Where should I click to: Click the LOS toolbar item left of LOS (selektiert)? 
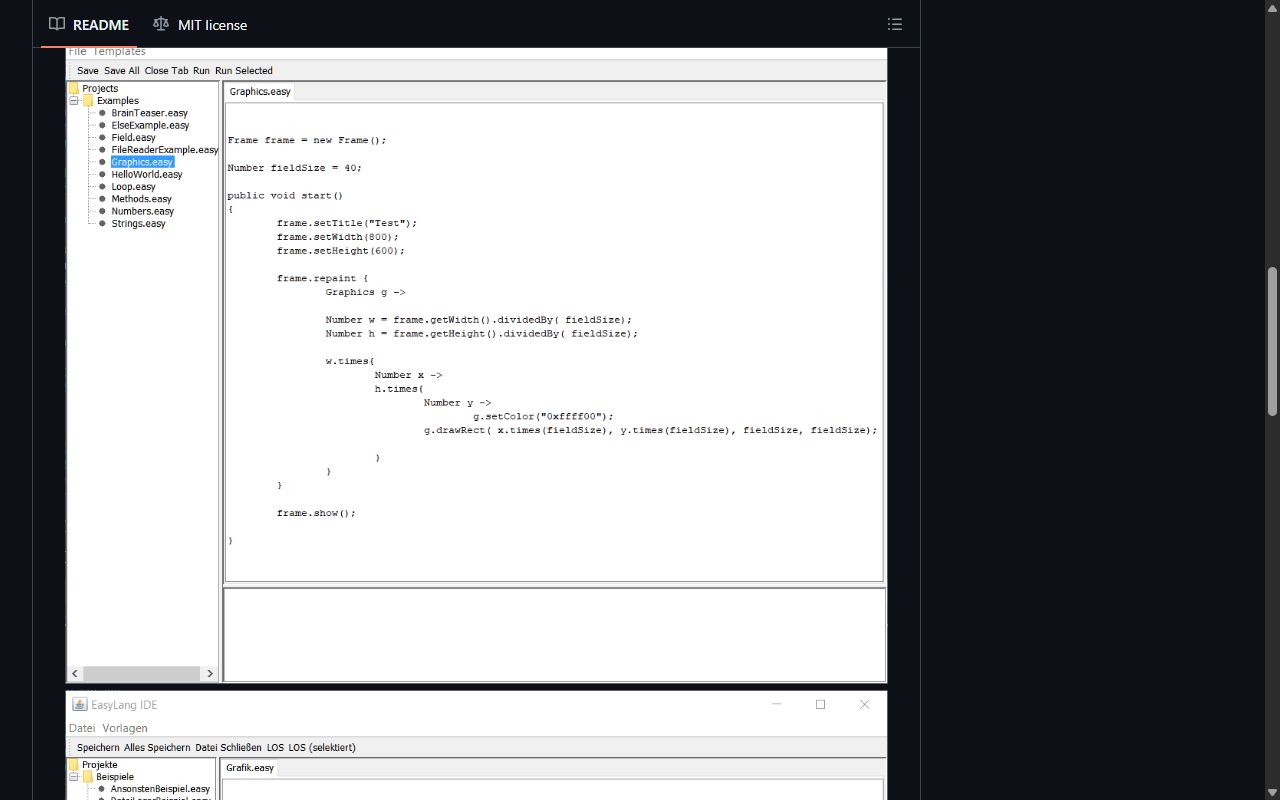tap(275, 747)
